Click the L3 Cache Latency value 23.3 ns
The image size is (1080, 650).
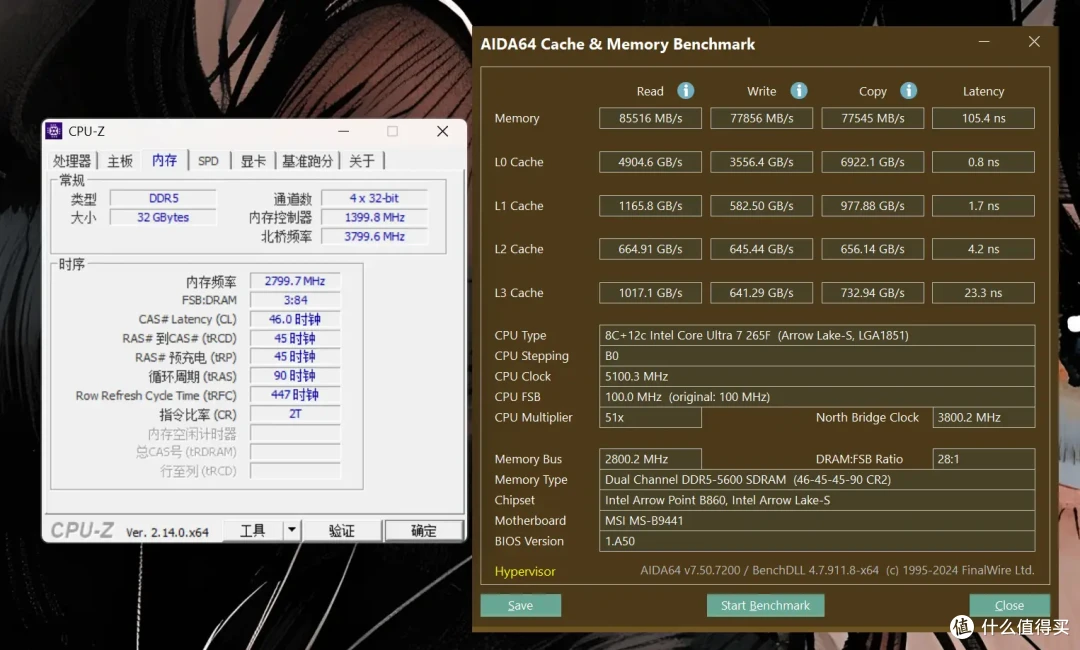(984, 293)
